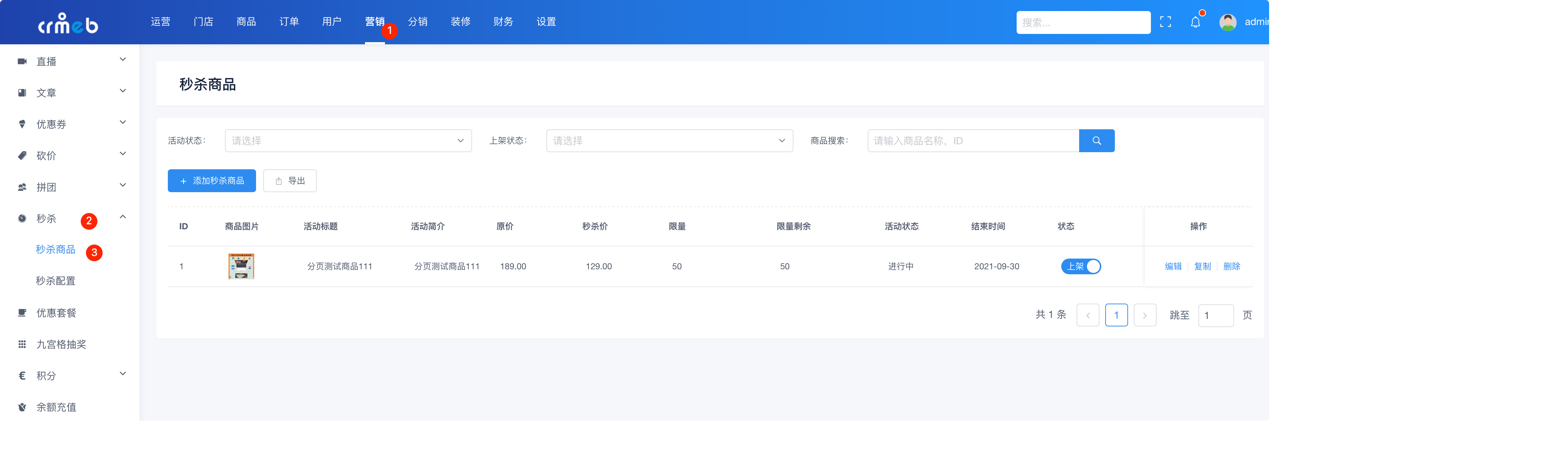The height and width of the screenshot is (450, 1568).
Task: Open the 活动状态 dropdown
Action: [x=348, y=141]
